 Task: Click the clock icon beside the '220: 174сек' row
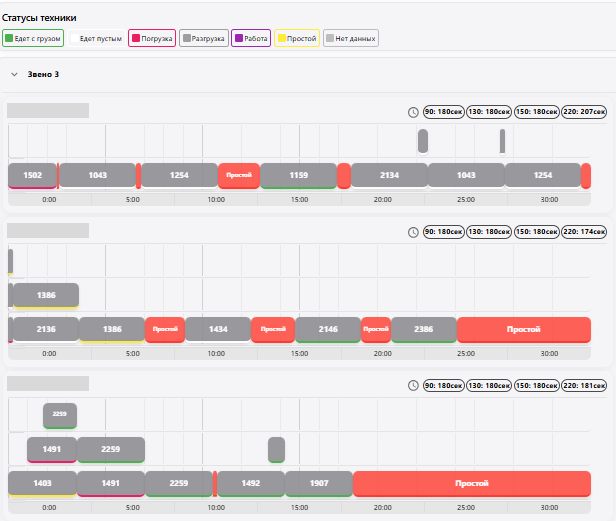tap(413, 232)
